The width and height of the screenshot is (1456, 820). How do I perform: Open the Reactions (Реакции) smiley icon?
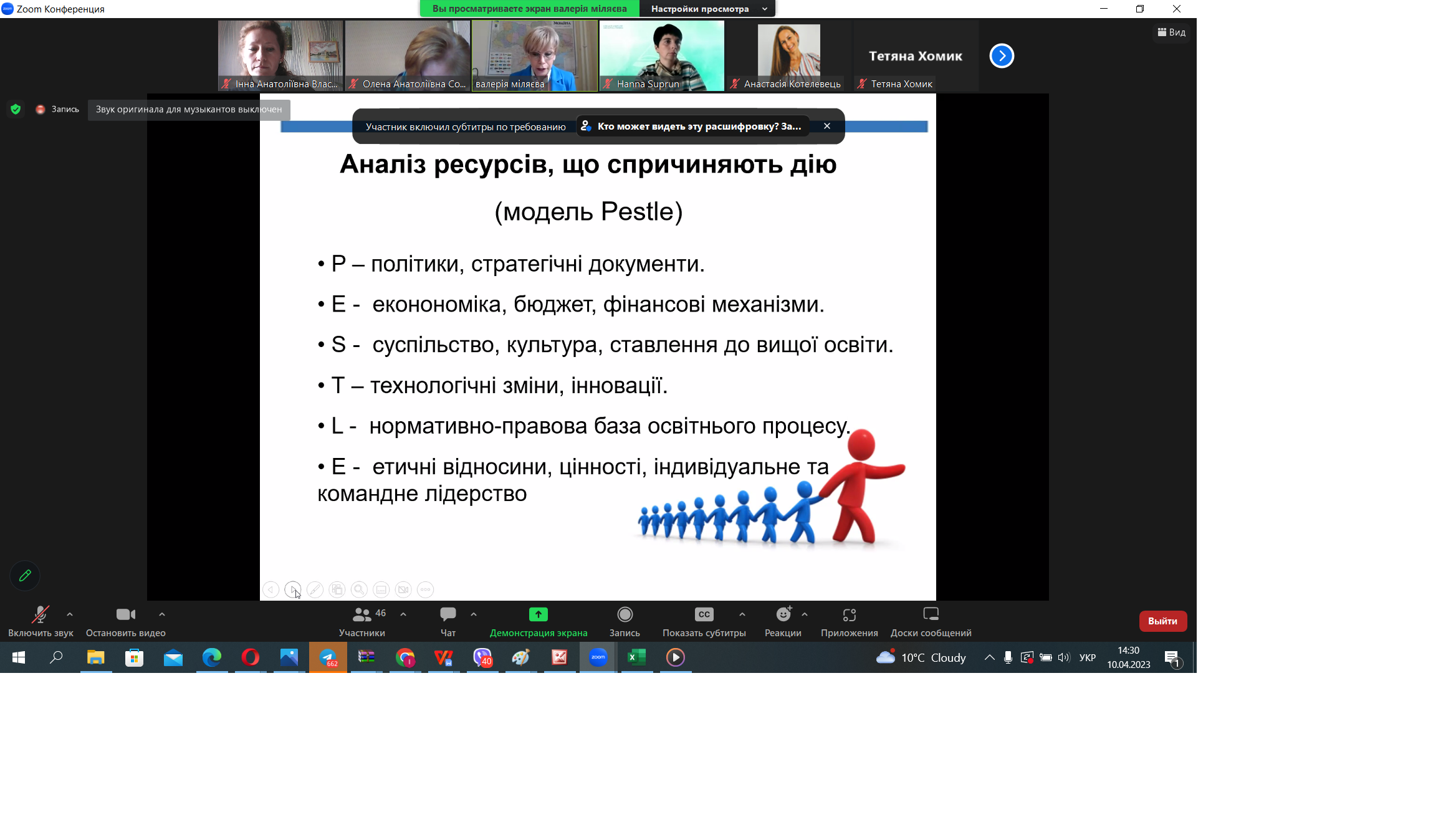(x=783, y=614)
